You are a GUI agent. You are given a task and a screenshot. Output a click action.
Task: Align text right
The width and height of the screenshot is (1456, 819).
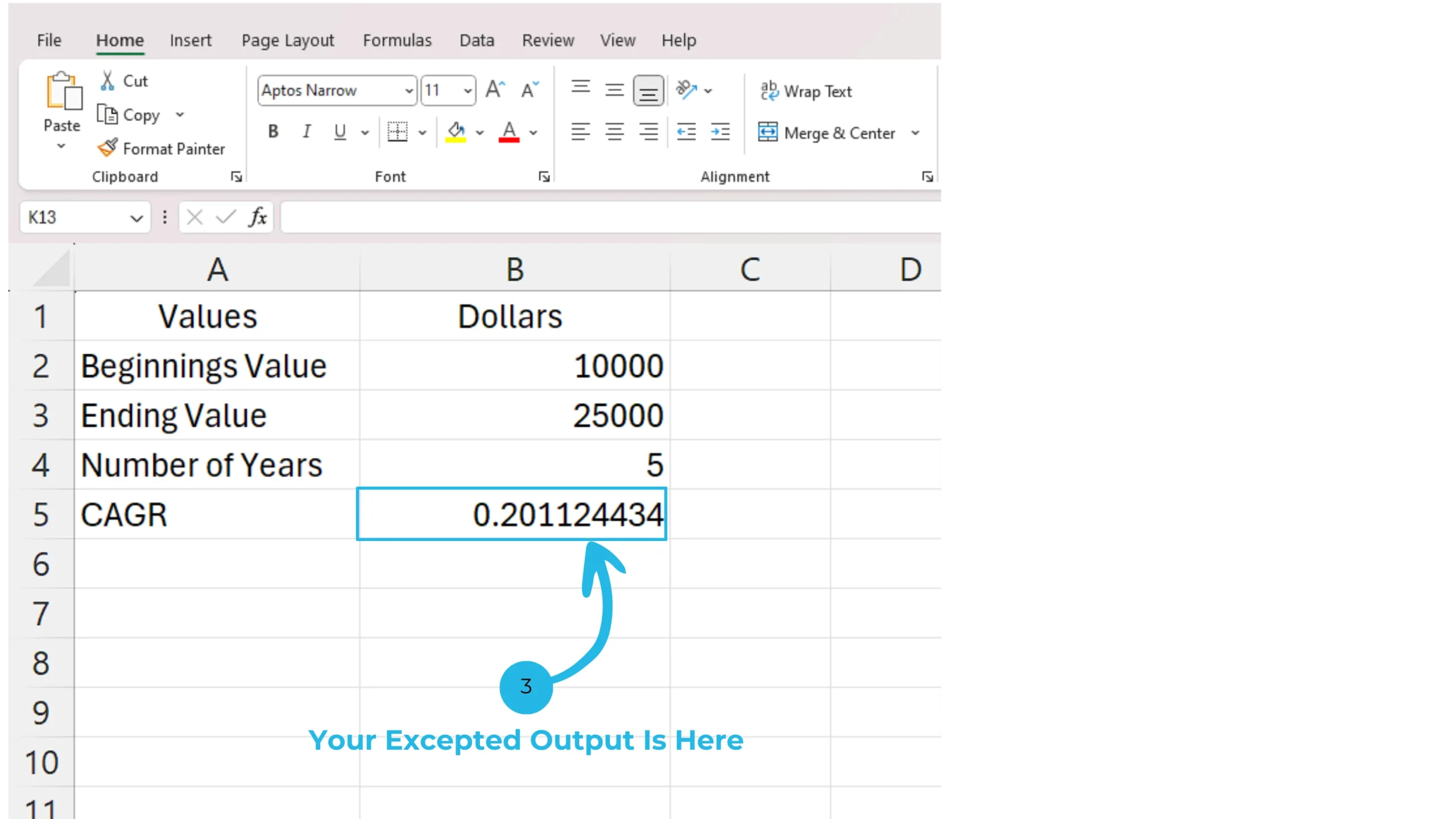click(x=648, y=132)
